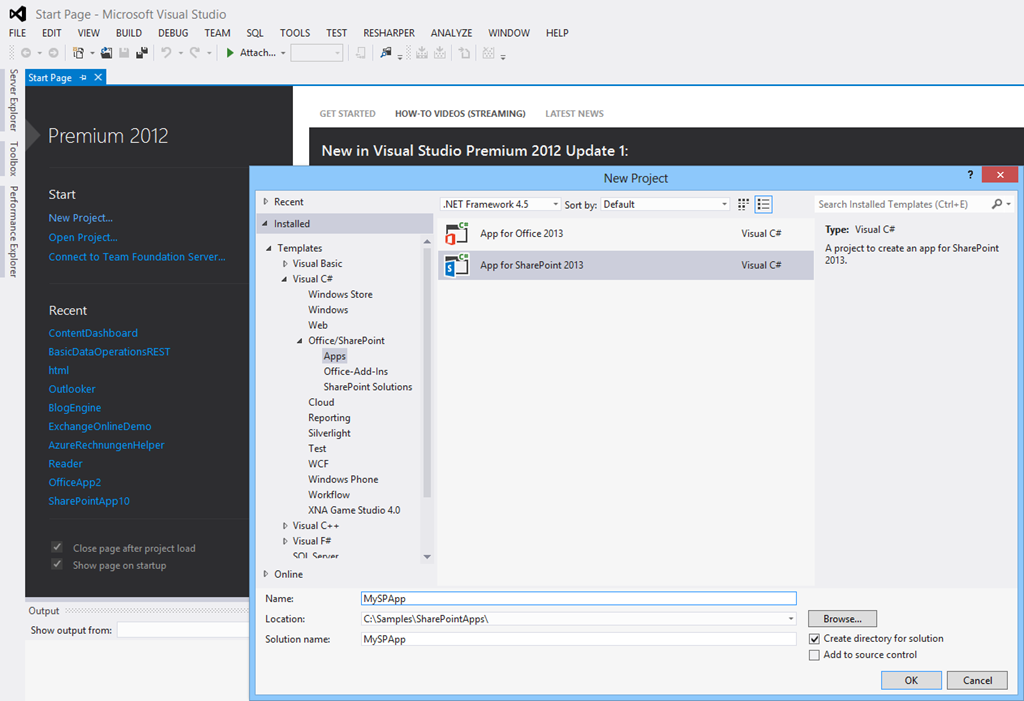Image resolution: width=1024 pixels, height=701 pixels.
Task: Click the project Name input field
Action: click(578, 598)
